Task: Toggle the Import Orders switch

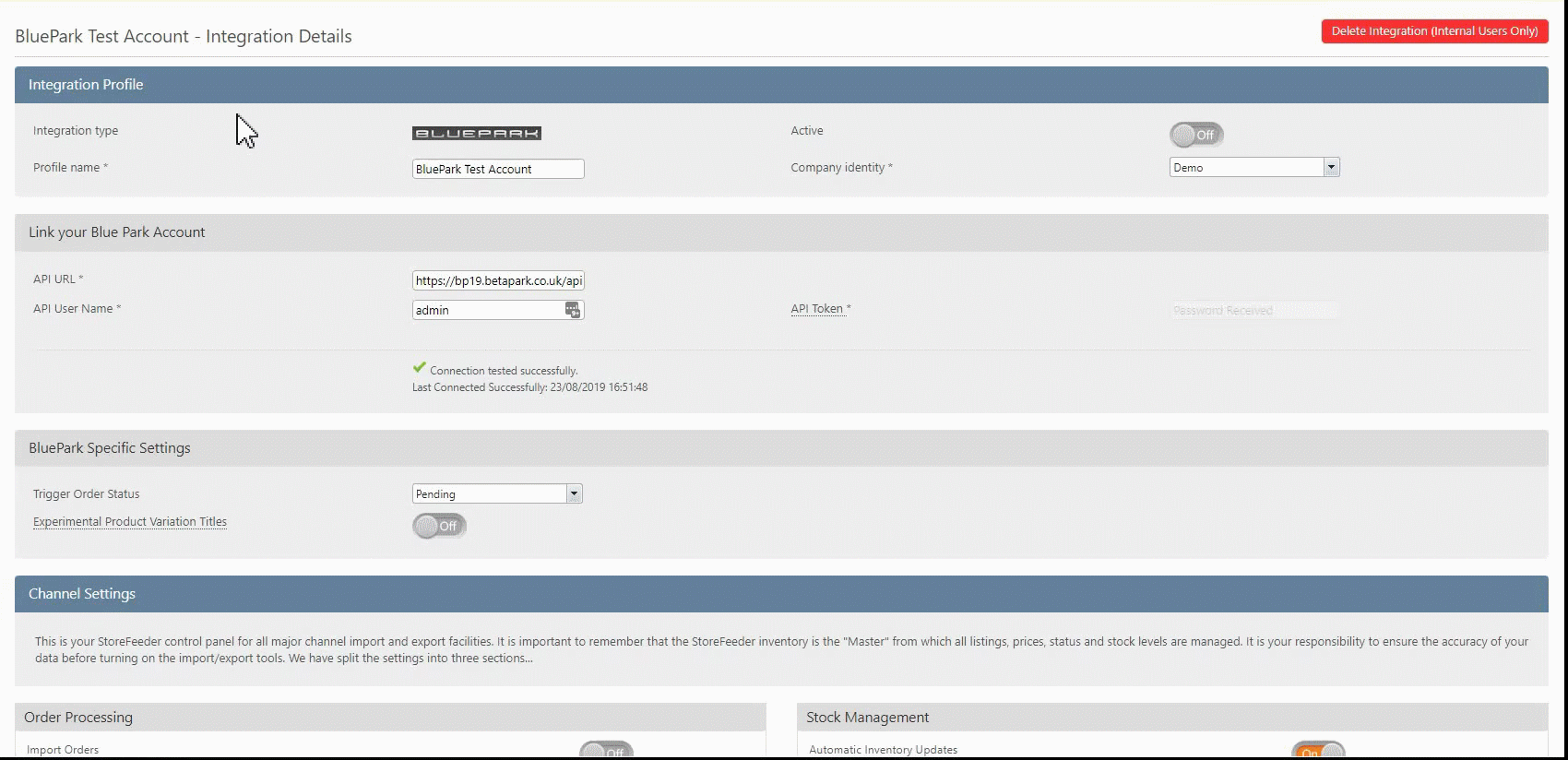Action: point(606,751)
